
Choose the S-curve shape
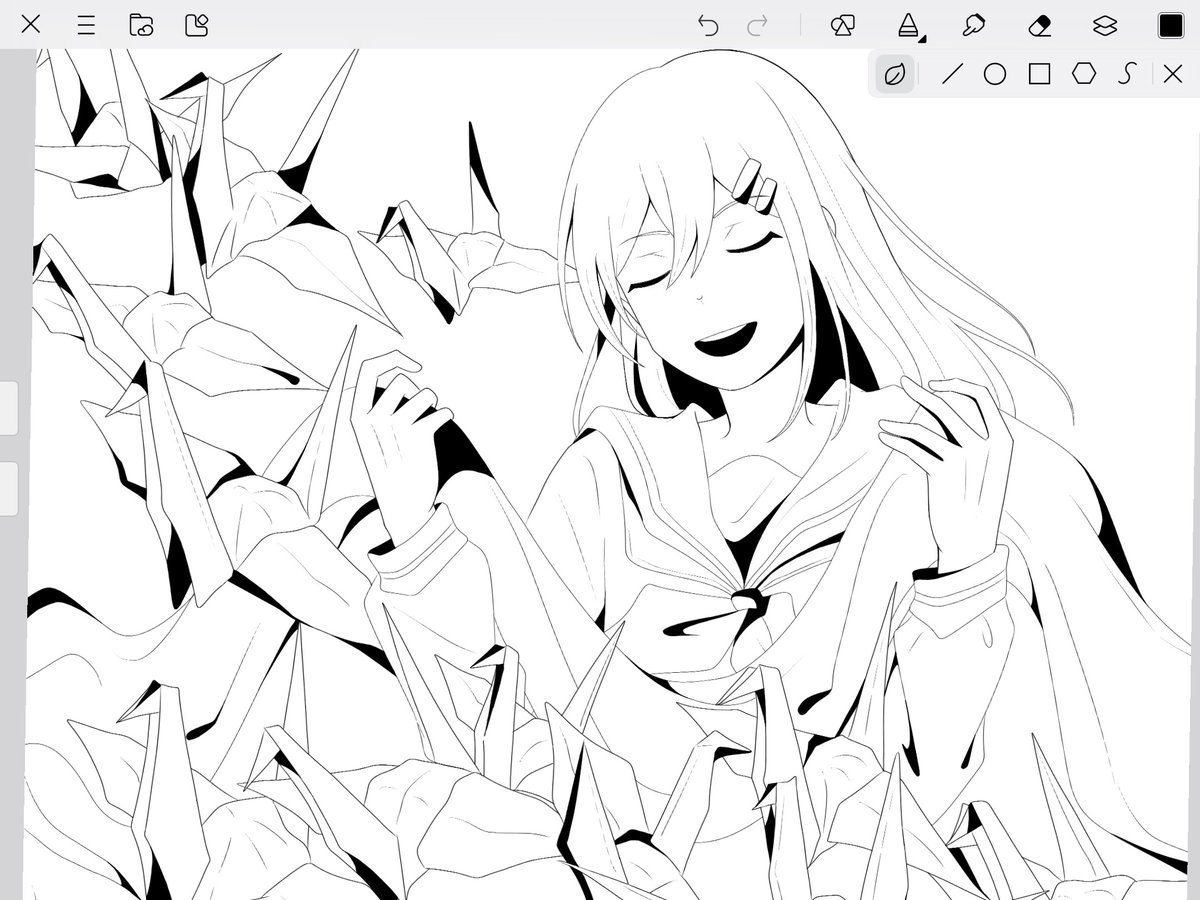(1128, 73)
